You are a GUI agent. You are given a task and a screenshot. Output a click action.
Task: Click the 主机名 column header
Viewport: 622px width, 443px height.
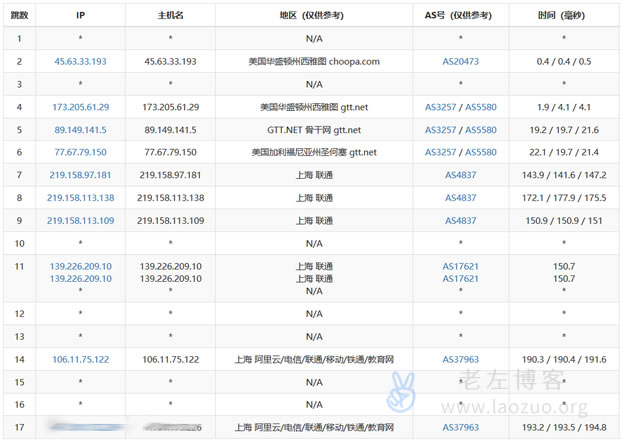coord(170,16)
